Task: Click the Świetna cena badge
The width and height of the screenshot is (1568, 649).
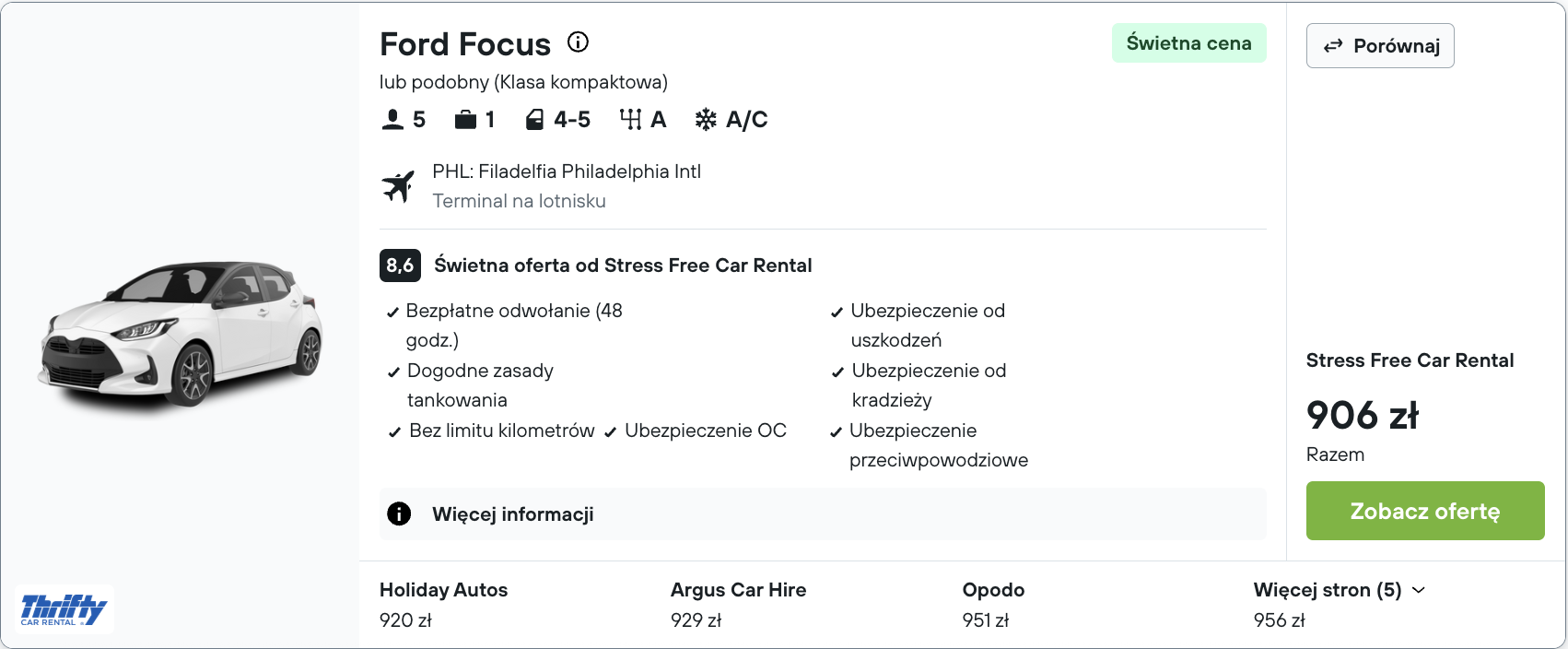Action: point(1189,43)
